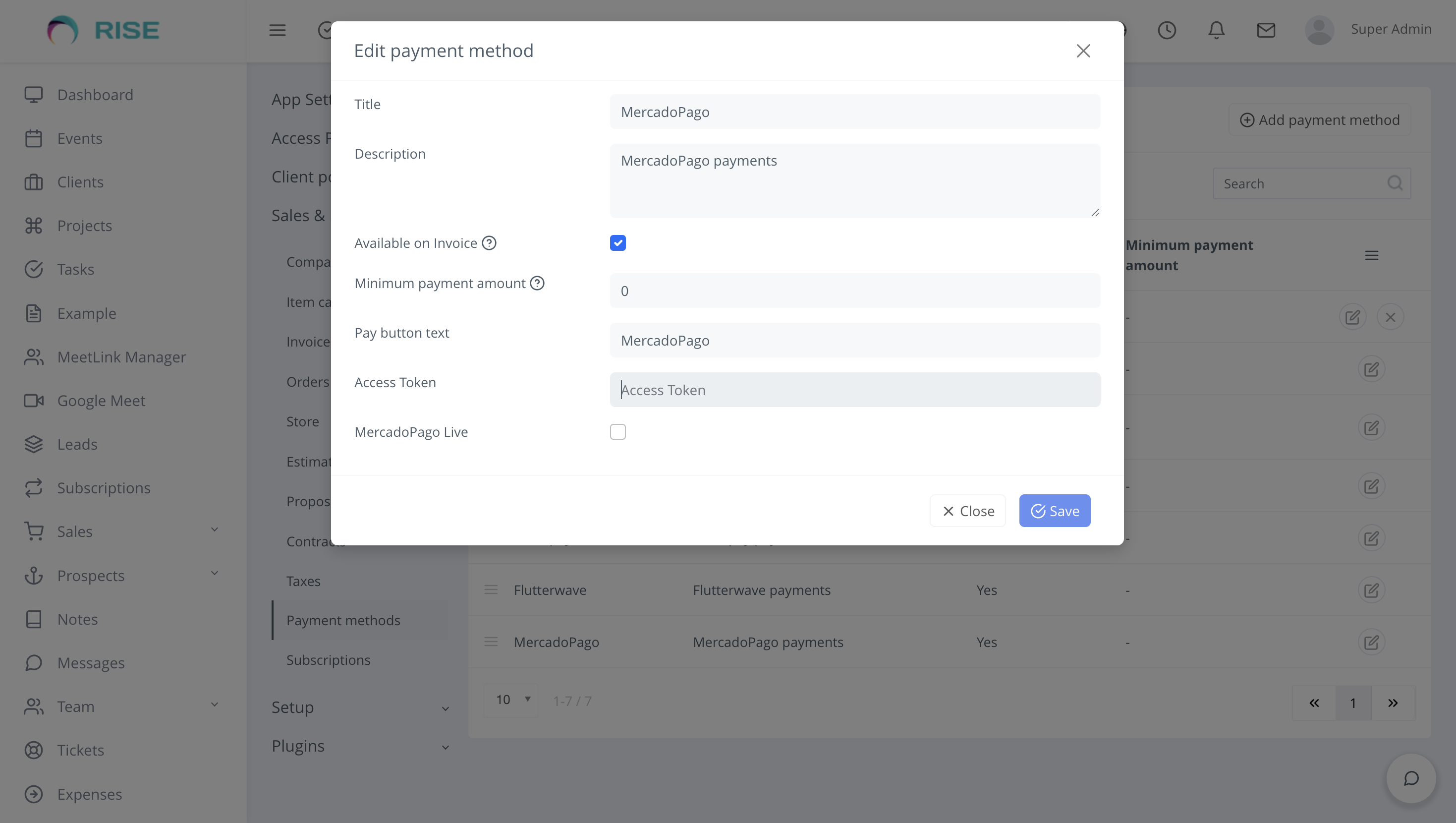This screenshot has height=823, width=1456.
Task: Open Google Meet from the sidebar icon
Action: pyautogui.click(x=34, y=401)
